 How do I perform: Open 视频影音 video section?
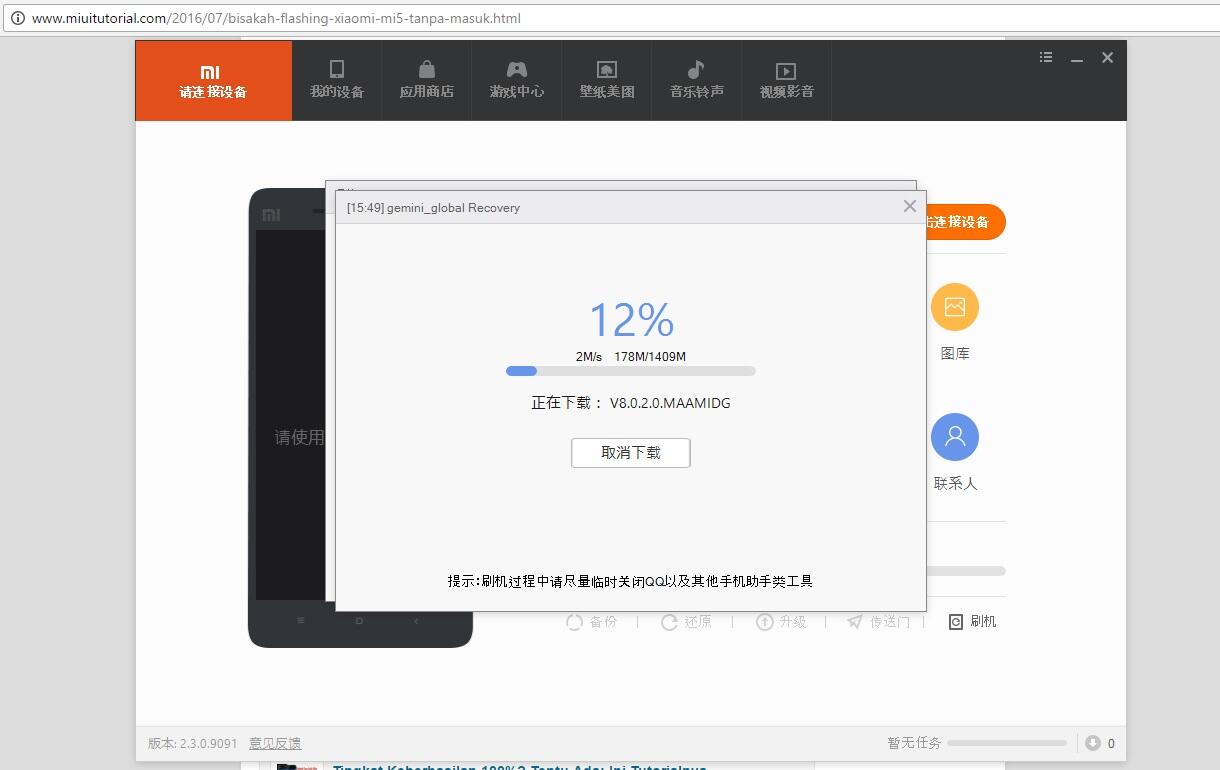coord(787,80)
